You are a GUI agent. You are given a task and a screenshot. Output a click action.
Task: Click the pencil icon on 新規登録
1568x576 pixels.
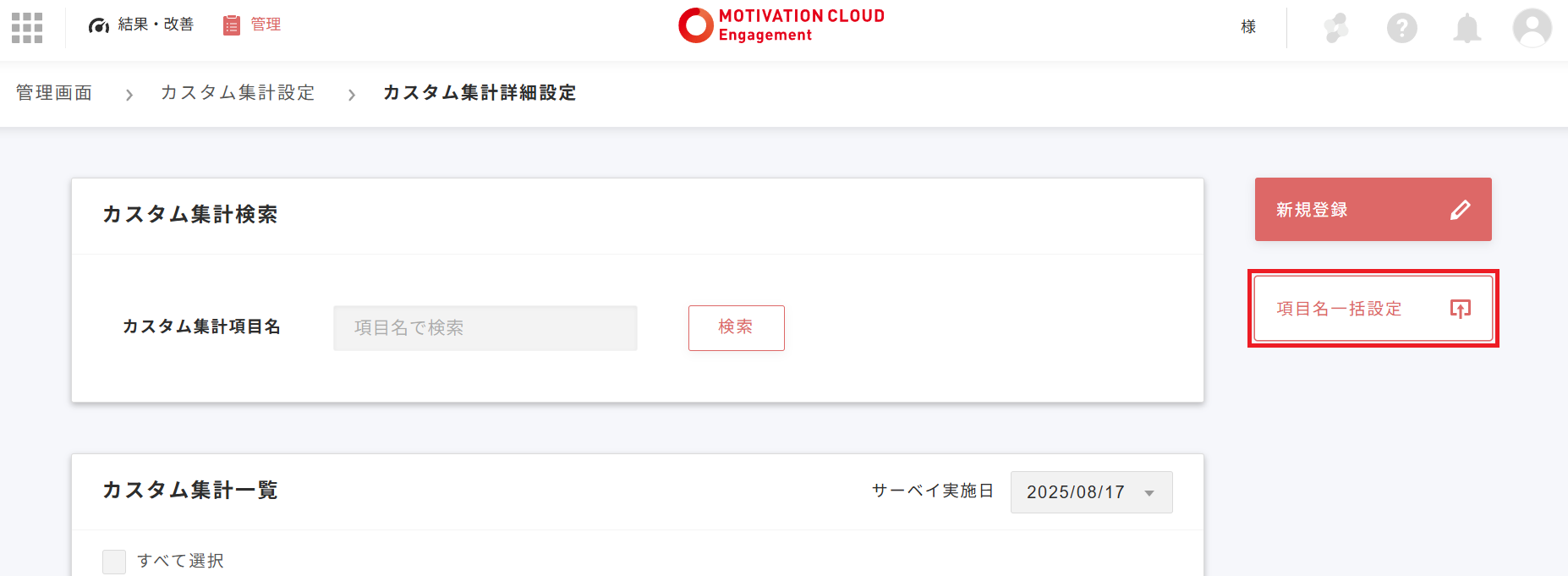(1461, 210)
